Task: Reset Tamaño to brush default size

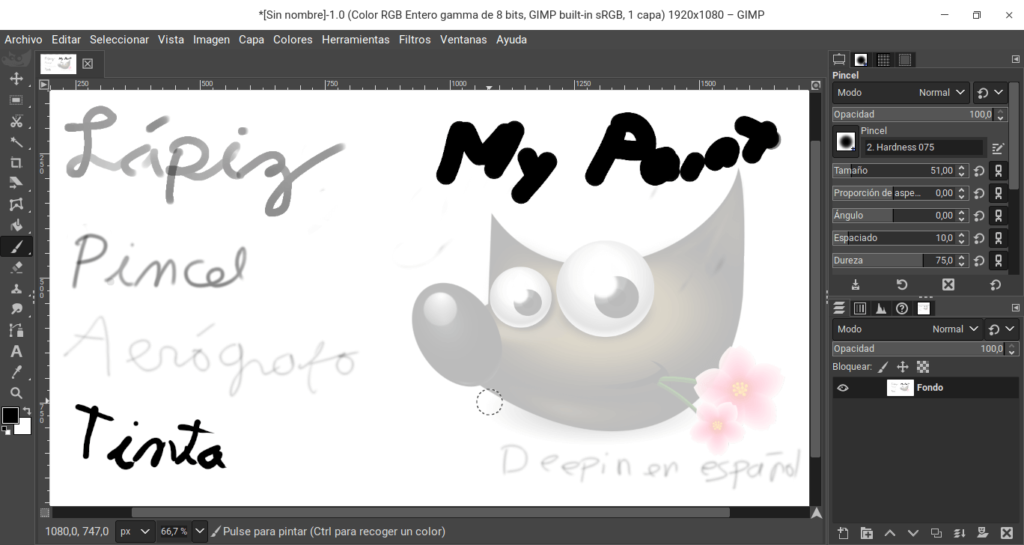Action: (979, 171)
